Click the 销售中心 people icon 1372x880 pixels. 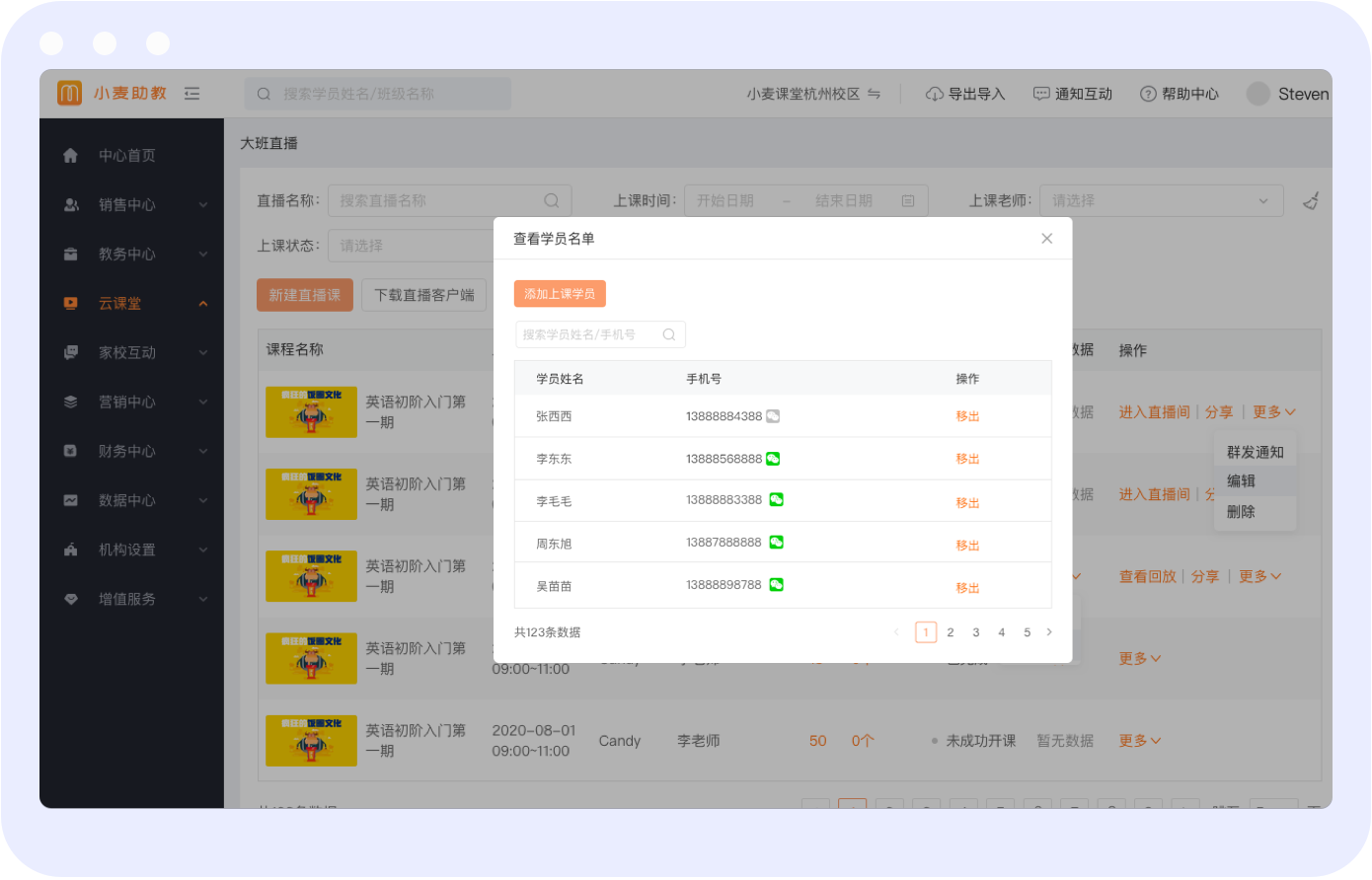71,204
